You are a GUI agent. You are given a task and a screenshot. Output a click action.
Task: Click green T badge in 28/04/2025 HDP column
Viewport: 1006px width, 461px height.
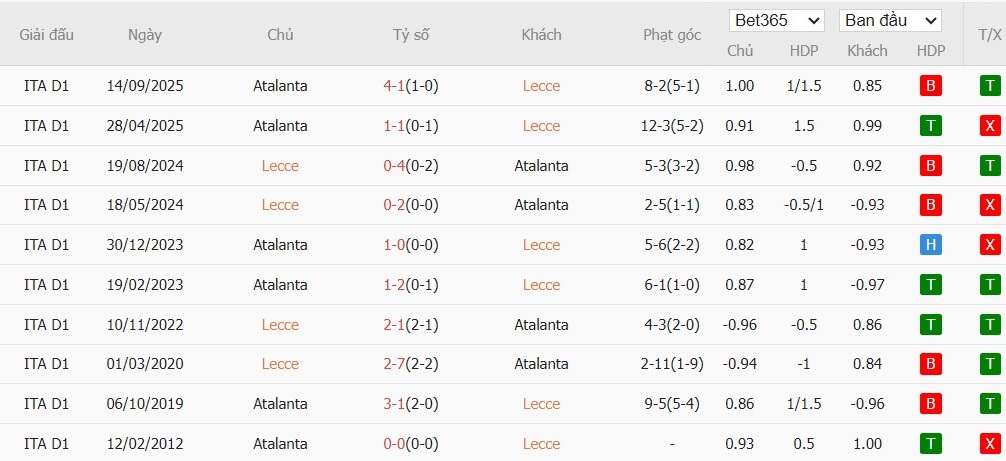pos(931,126)
